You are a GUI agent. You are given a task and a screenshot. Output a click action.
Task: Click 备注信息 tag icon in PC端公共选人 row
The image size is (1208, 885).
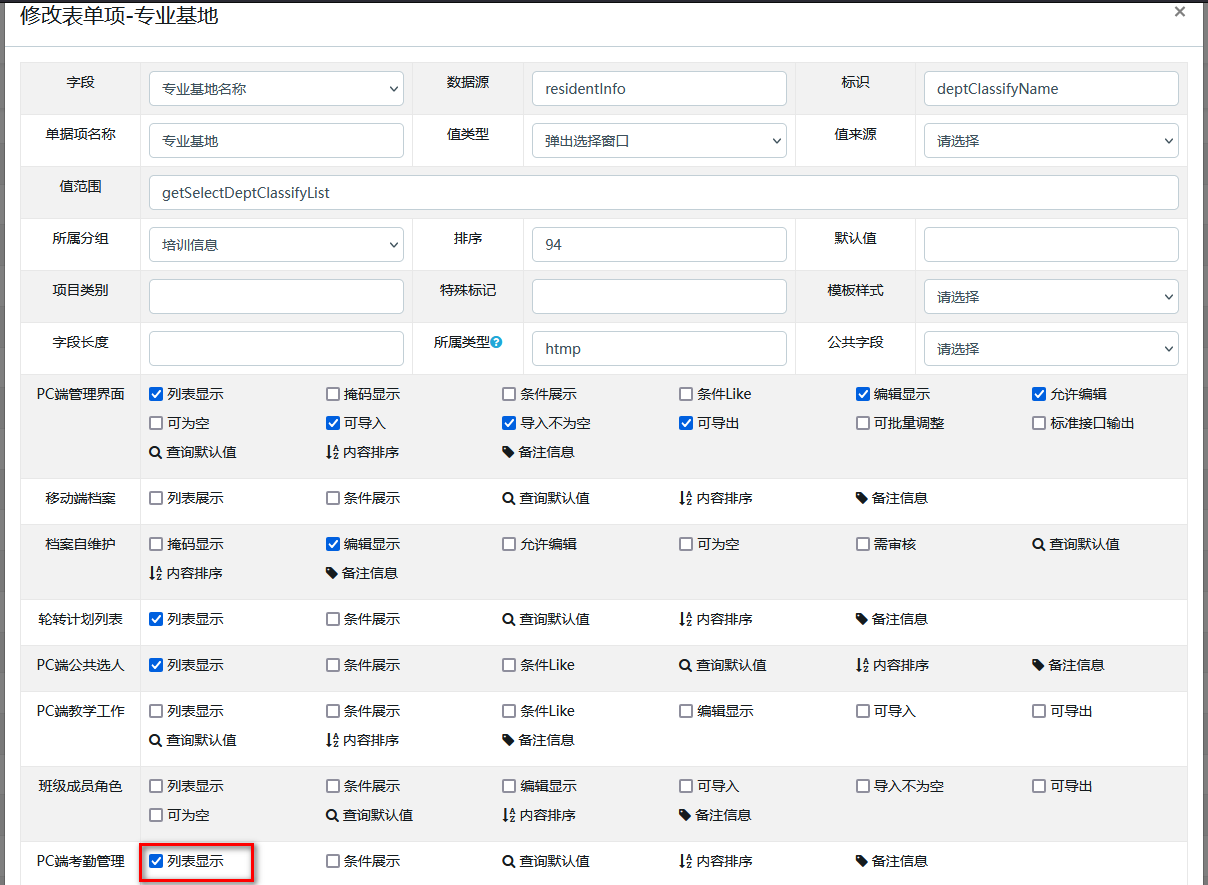point(1039,665)
